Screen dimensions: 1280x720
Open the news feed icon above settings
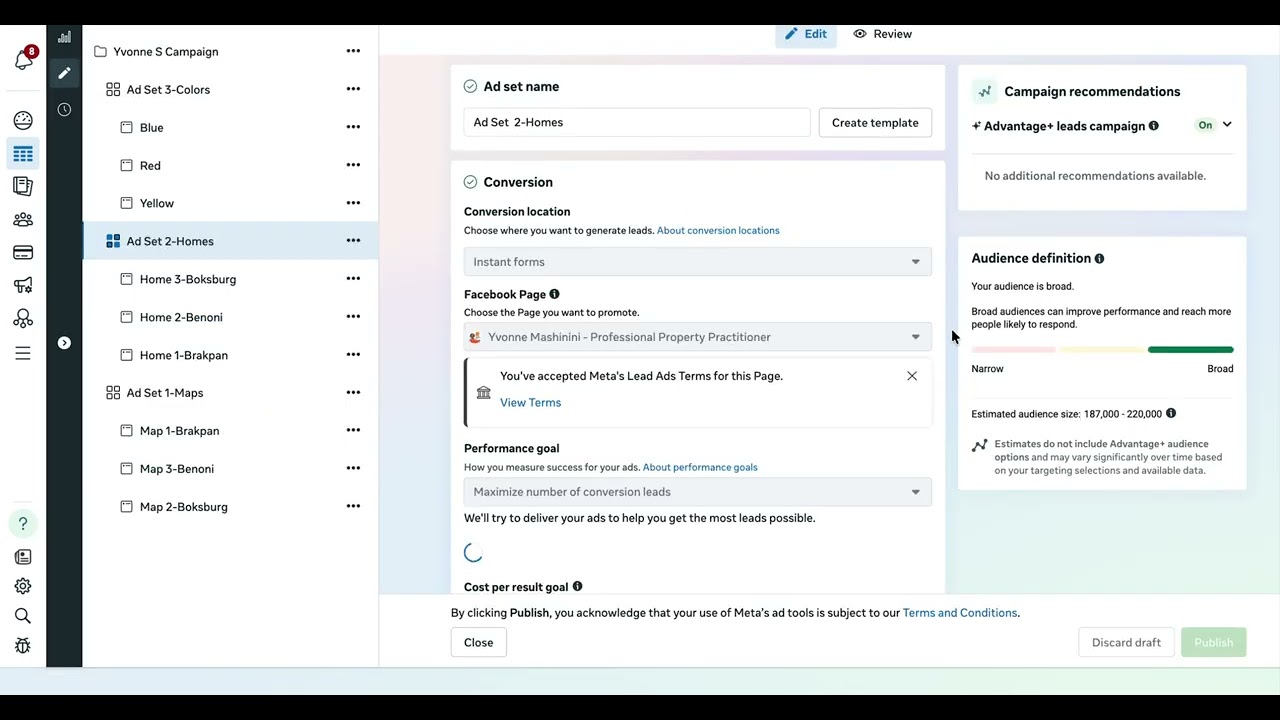[23, 557]
